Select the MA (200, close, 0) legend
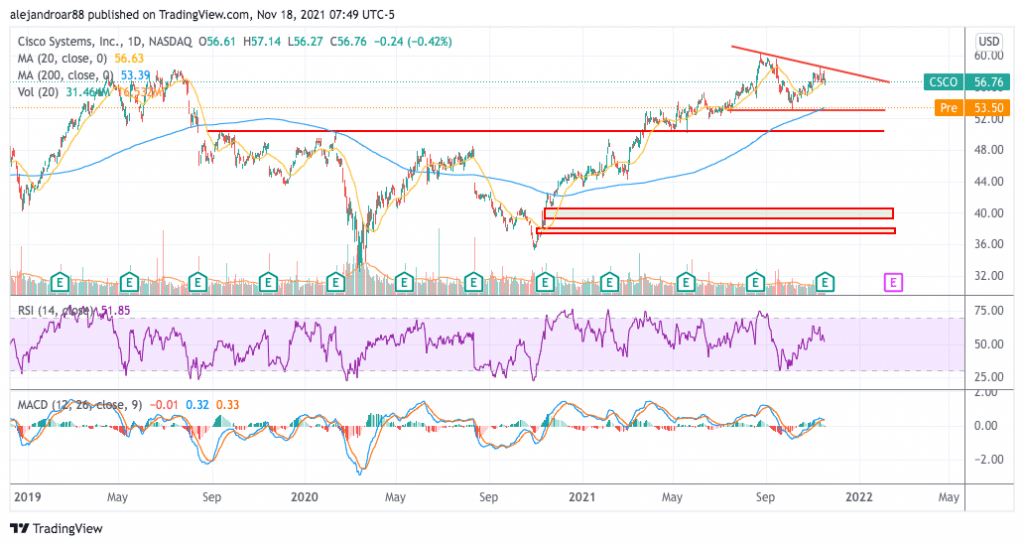Screen dimensions: 1024x546 click(66, 75)
